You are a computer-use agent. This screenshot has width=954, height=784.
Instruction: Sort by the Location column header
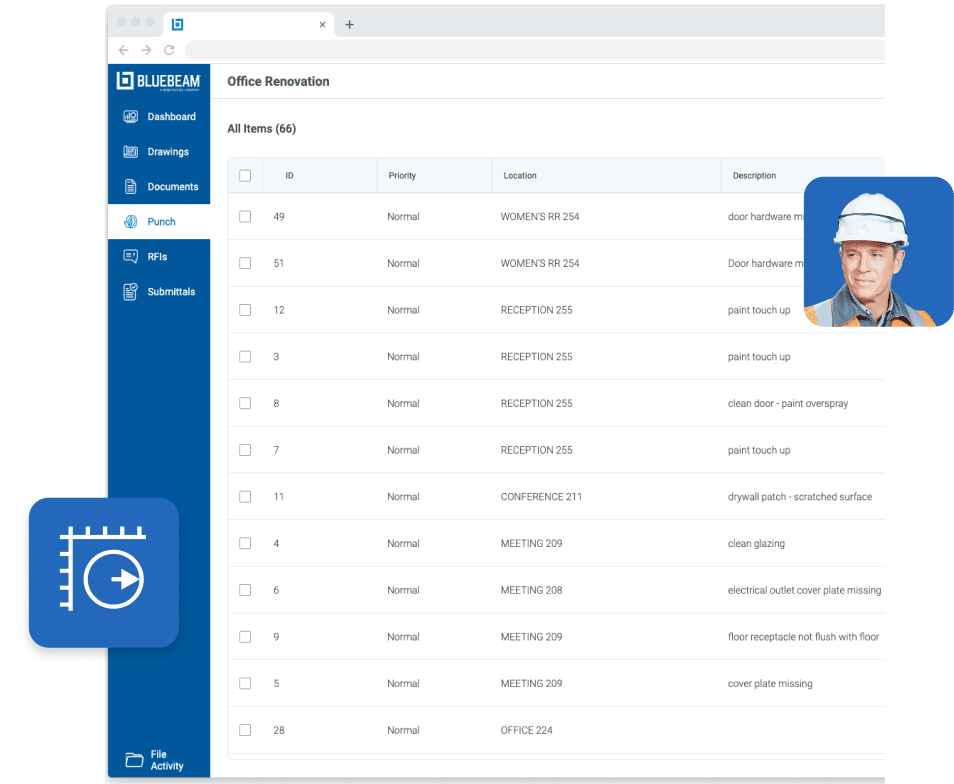tap(520, 176)
